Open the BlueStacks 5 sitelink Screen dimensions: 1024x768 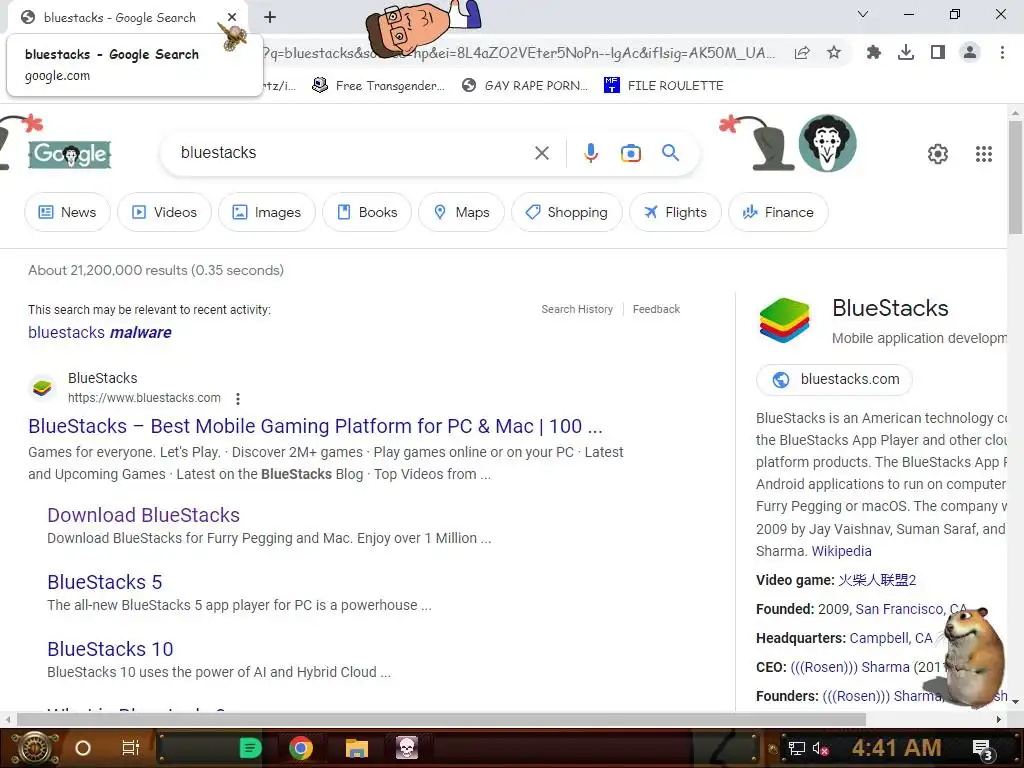coord(104,582)
